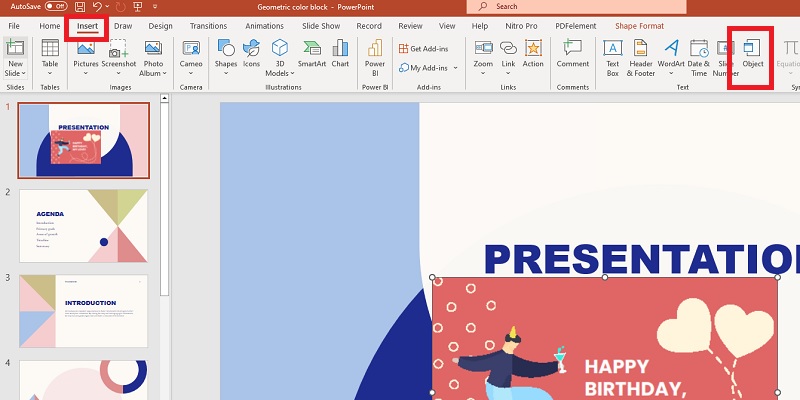Click the top-center resize handle of the picture
800x400 pixels.
(x=605, y=277)
